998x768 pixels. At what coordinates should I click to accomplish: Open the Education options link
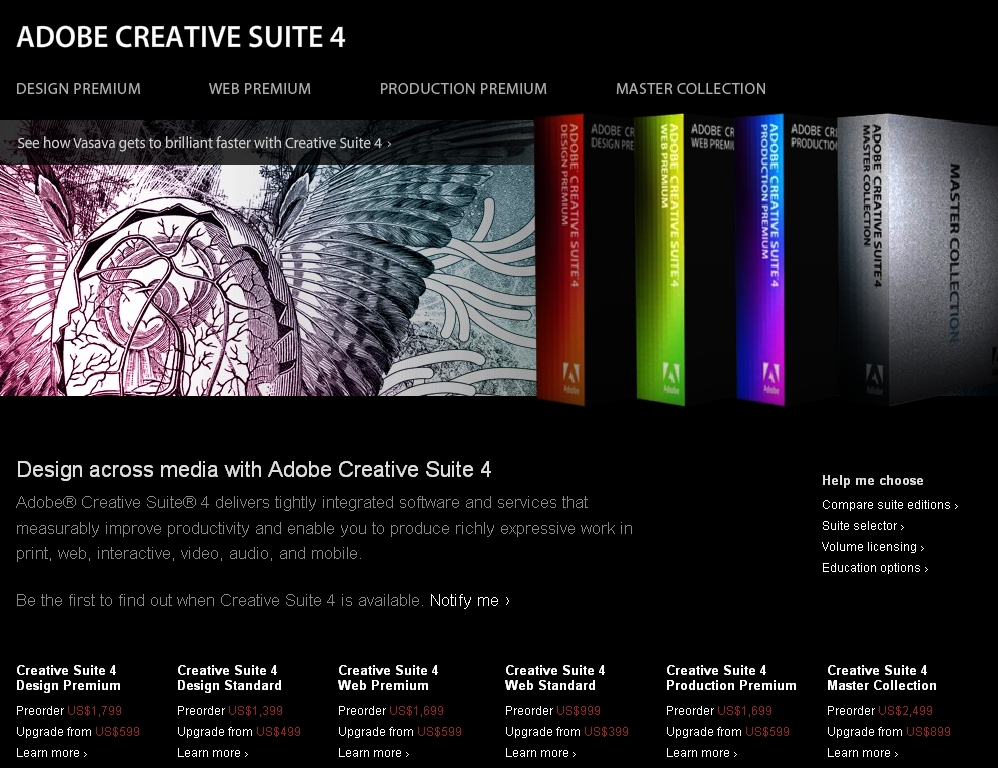pyautogui.click(x=874, y=568)
